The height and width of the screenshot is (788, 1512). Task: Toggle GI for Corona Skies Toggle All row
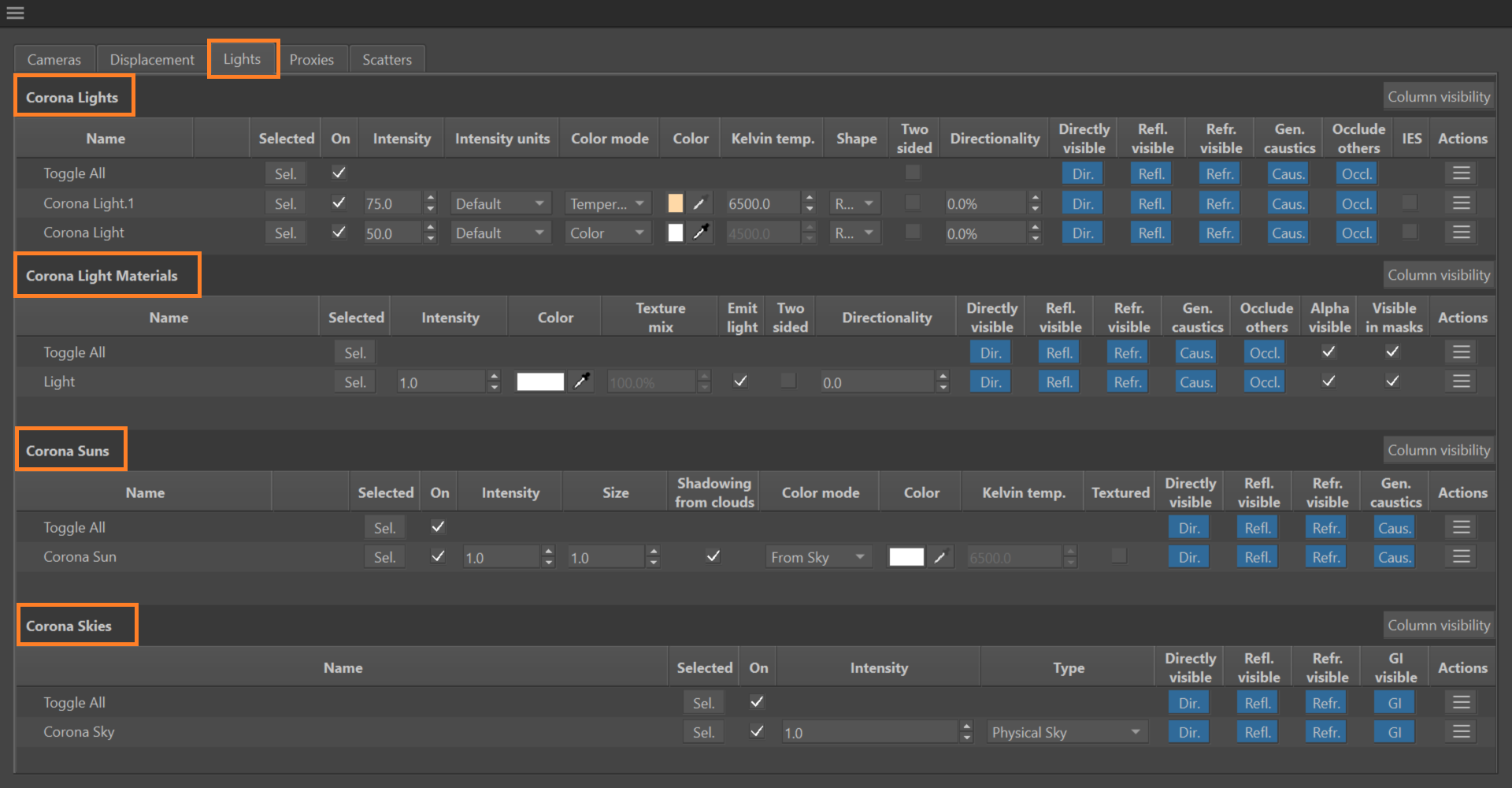coord(1394,702)
